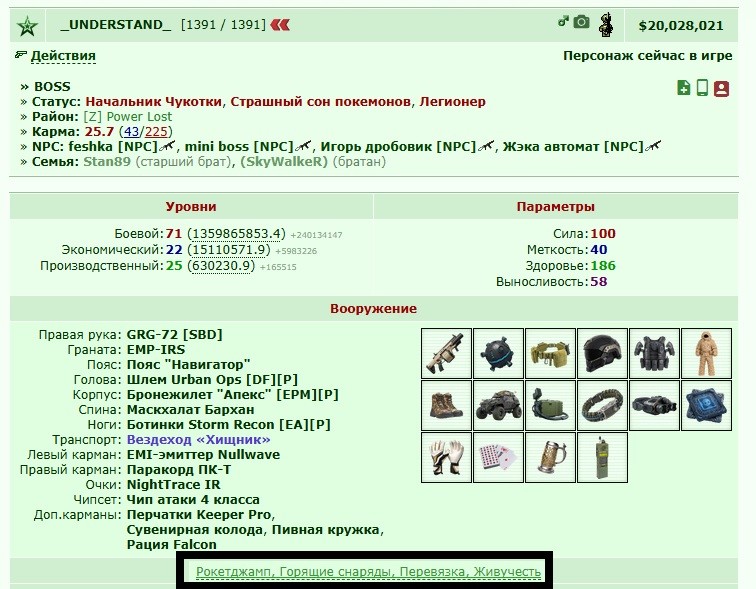Screen dimensions: 756x589
Task: Click the male gender symbol icon
Action: (563, 21)
